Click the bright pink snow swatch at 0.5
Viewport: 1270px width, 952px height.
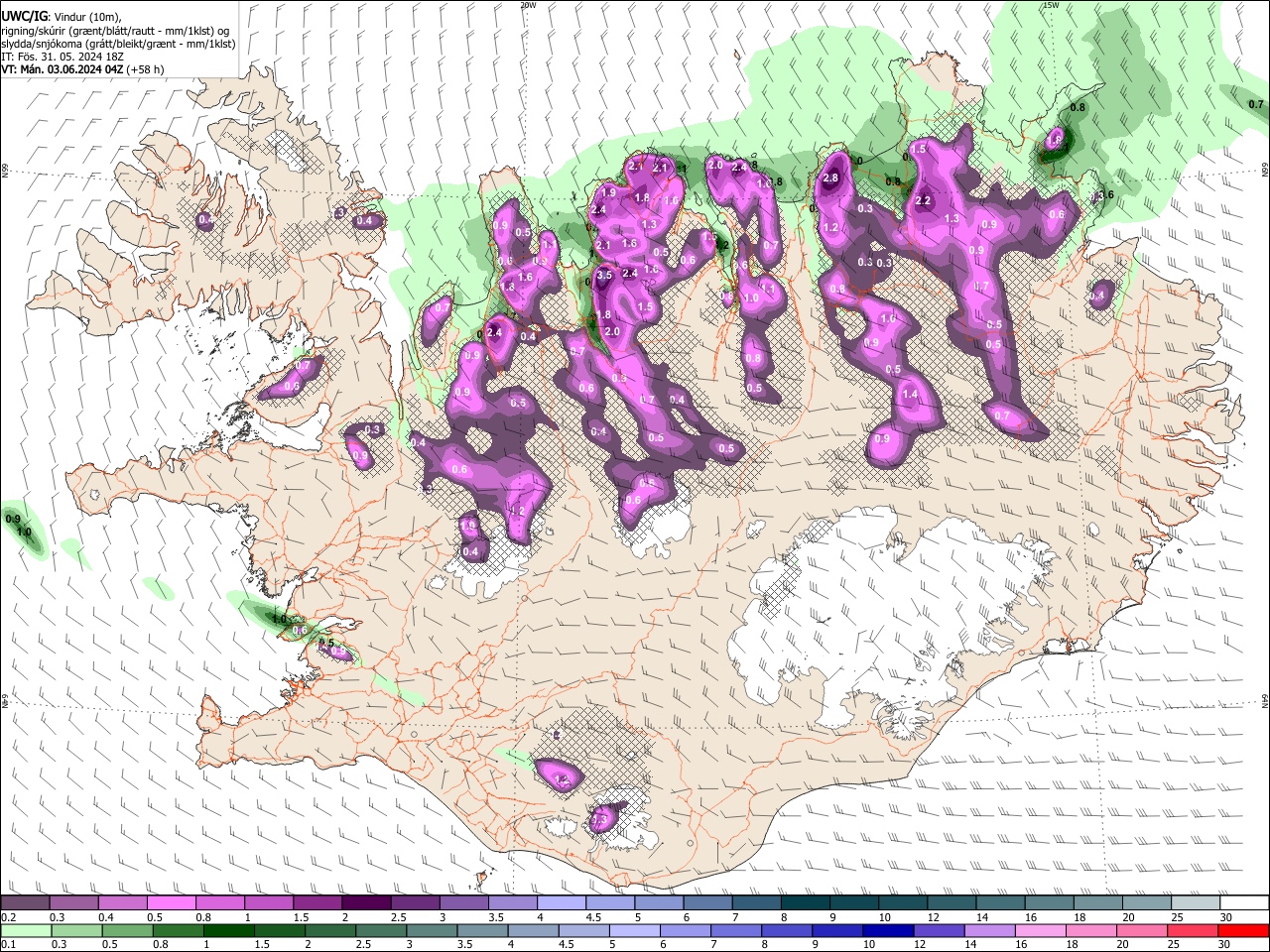coord(172,903)
